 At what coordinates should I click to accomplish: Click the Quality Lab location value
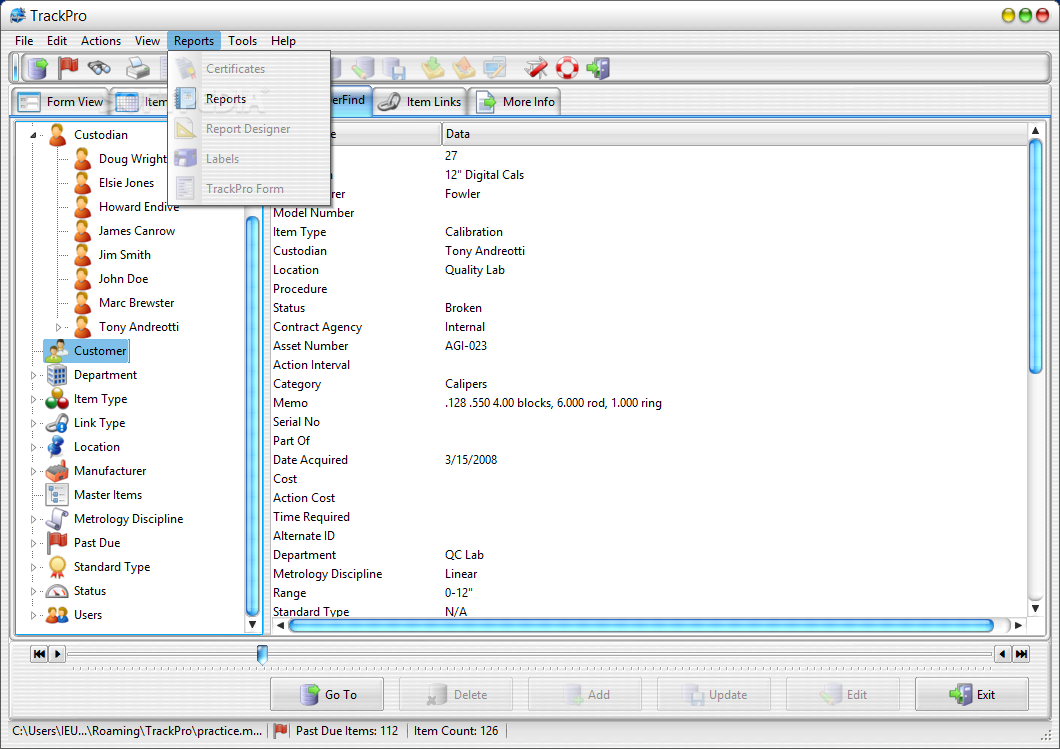475,270
